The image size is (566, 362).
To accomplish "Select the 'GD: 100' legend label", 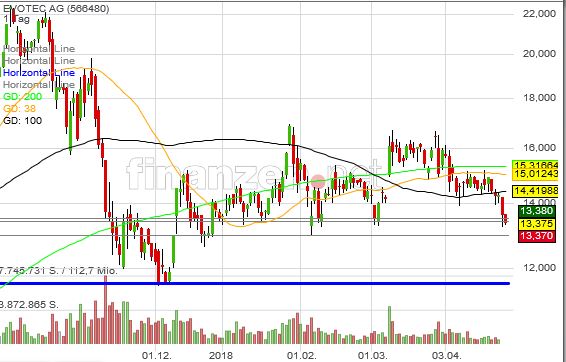I will [x=22, y=121].
